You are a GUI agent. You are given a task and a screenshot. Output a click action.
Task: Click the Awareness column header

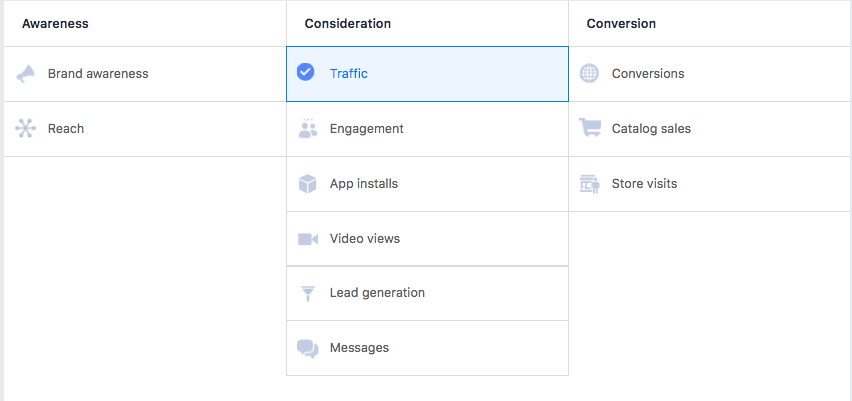tap(55, 23)
